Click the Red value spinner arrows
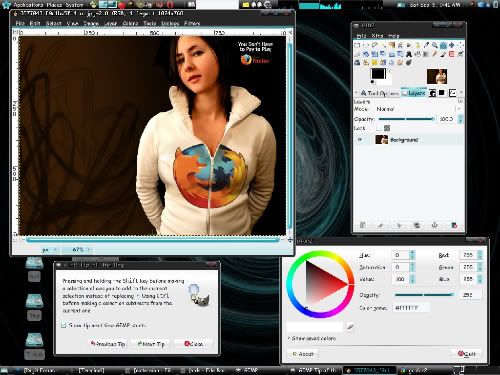The width and height of the screenshot is (500, 375). [x=480, y=255]
